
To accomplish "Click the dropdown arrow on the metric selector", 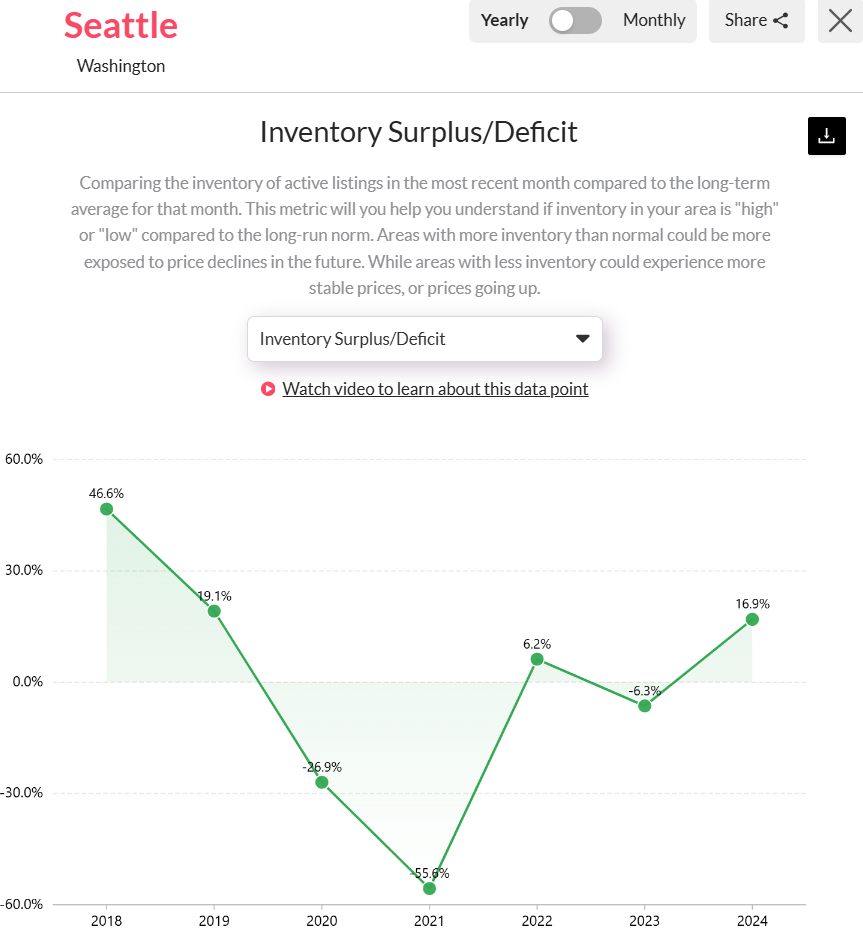I will tap(582, 339).
